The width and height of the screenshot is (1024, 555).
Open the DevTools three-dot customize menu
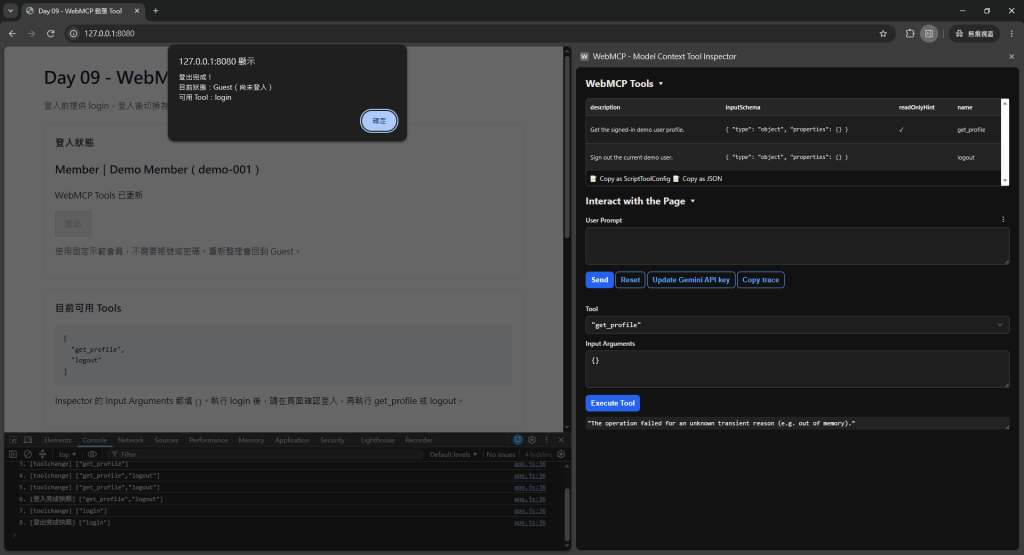547,440
